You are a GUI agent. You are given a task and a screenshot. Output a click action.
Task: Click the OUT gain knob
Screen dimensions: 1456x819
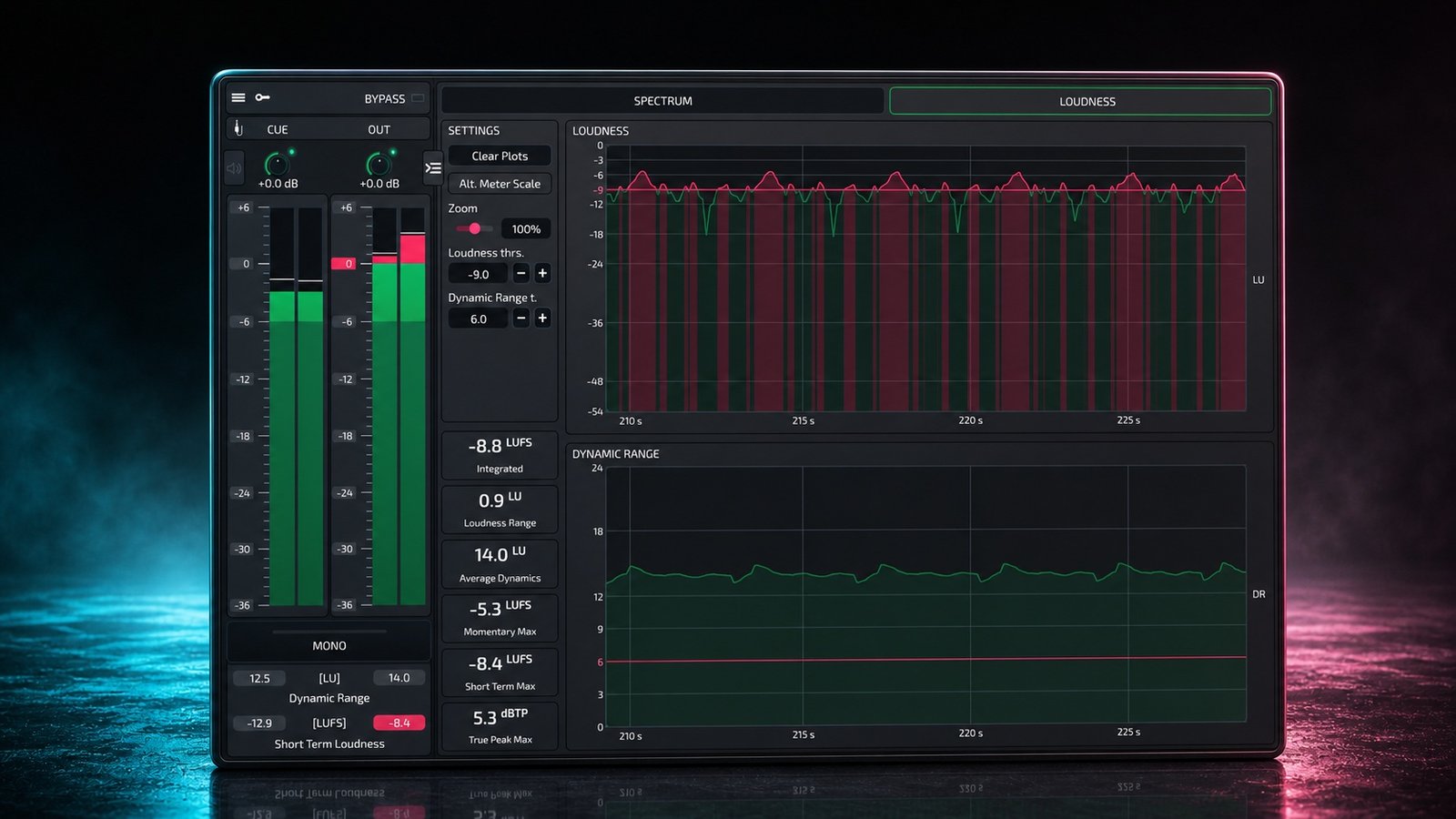[379, 164]
